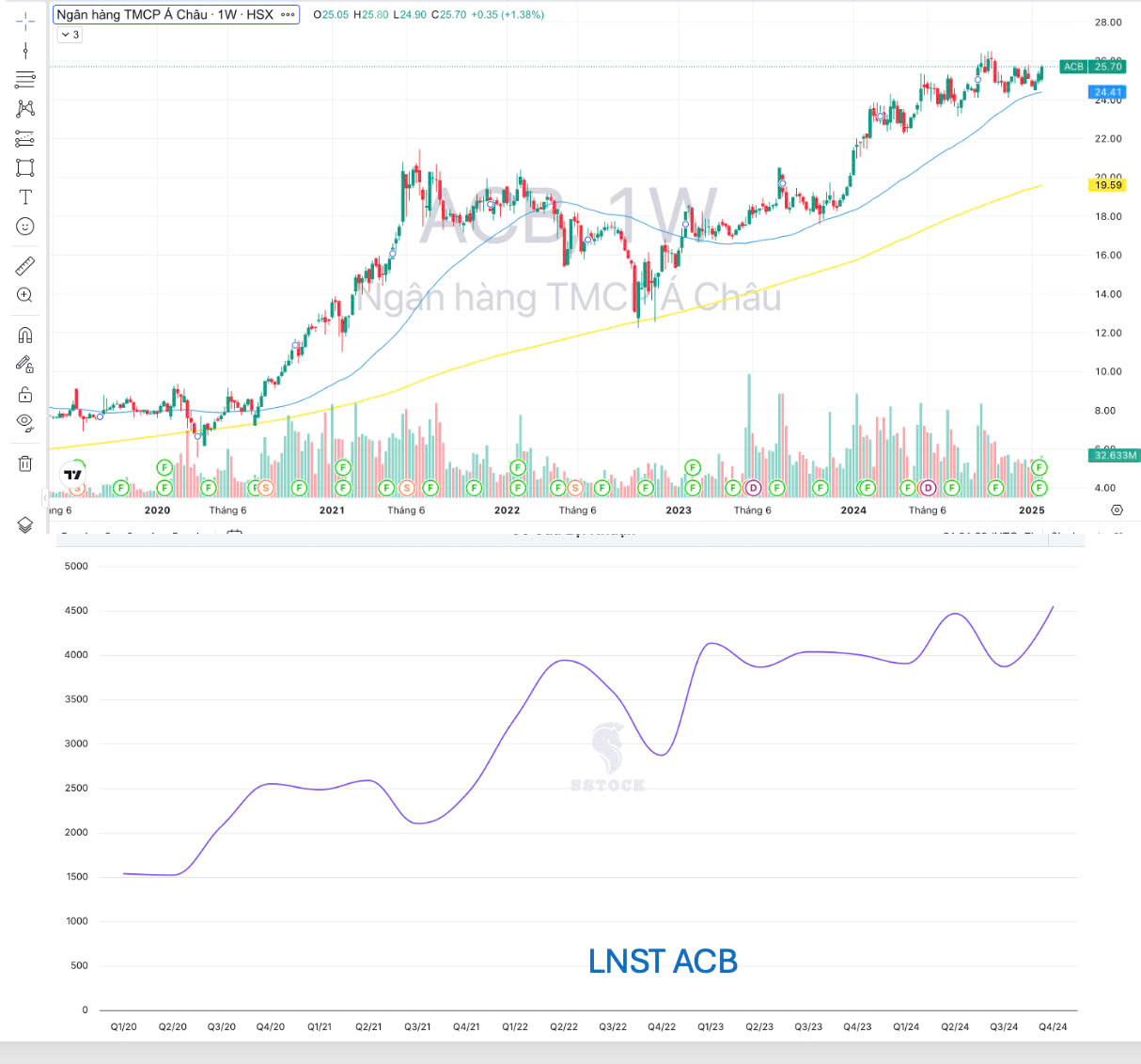Screen dimensions: 1141x1064
Task: Click the blue 24.41 moving average label
Action: pos(1108,92)
